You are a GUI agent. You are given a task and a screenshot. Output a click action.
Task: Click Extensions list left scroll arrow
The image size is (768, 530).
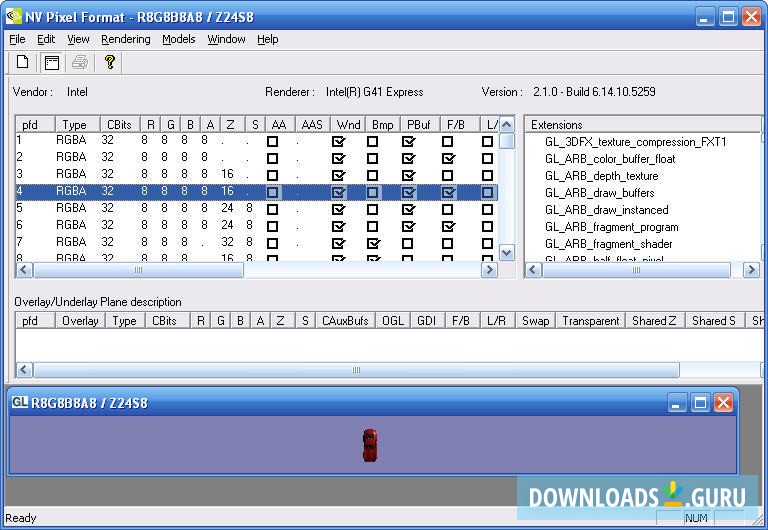pos(534,270)
